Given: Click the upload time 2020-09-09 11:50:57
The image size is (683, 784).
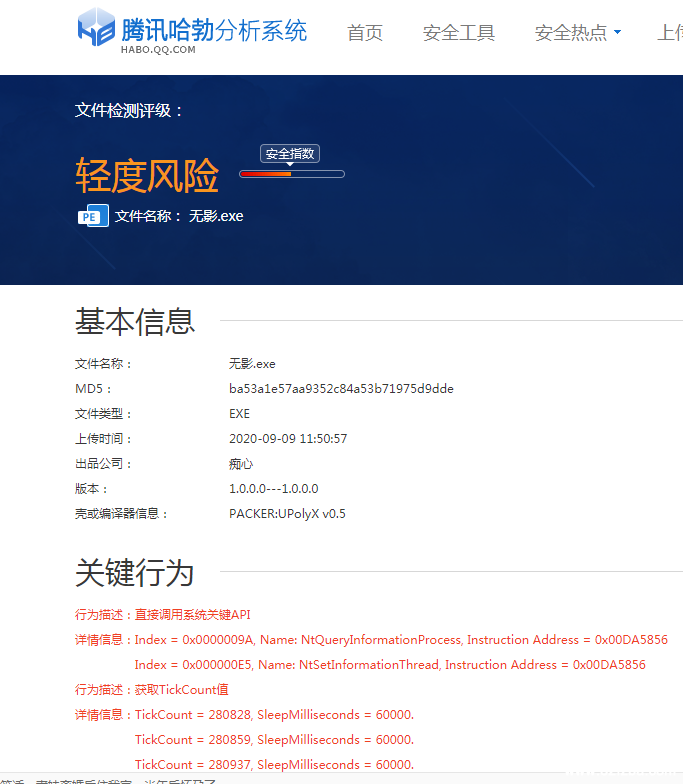Looking at the screenshot, I should [x=288, y=439].
